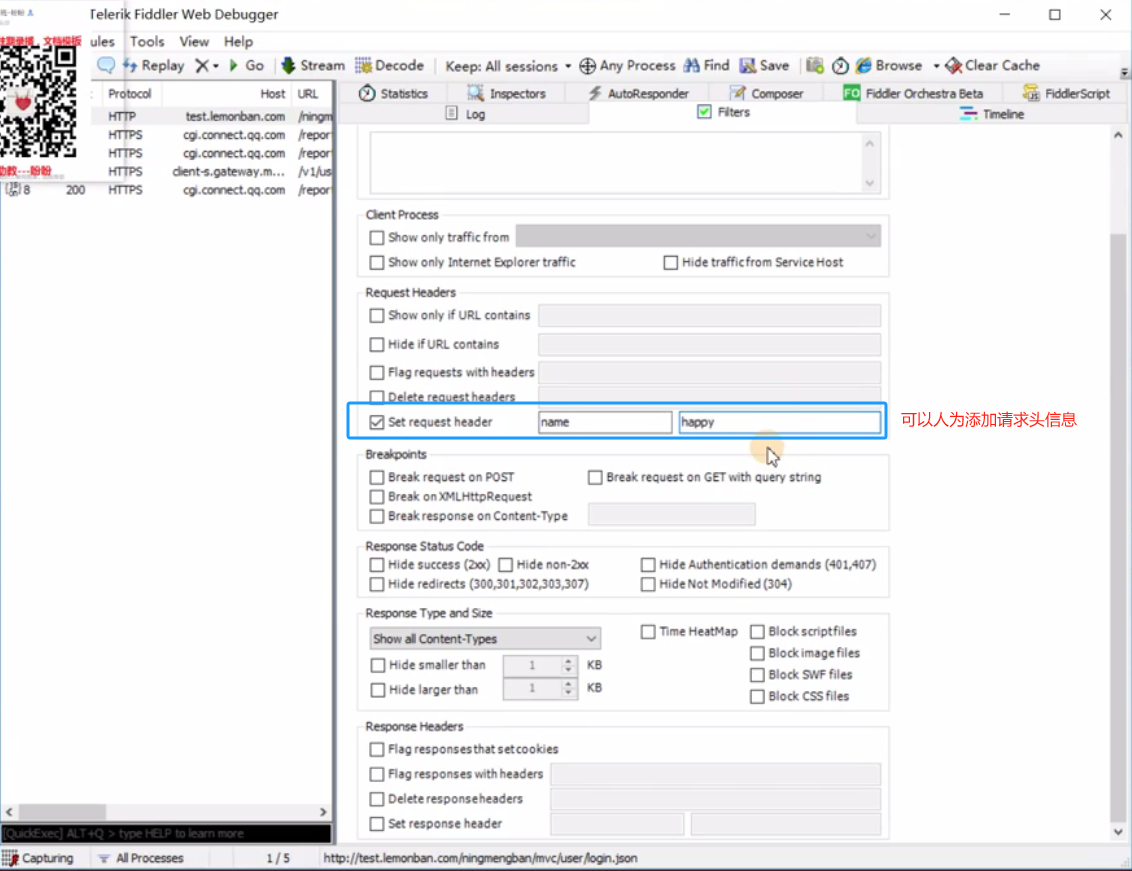Click the Inspectors magnifier tab icon
The width and height of the screenshot is (1132, 871).
point(475,93)
